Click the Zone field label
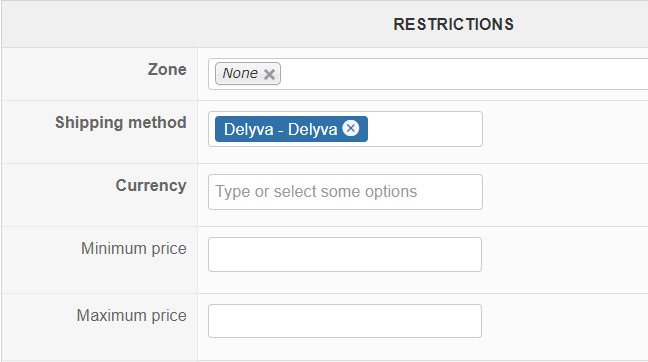This screenshot has height=362, width=648. [167, 69]
